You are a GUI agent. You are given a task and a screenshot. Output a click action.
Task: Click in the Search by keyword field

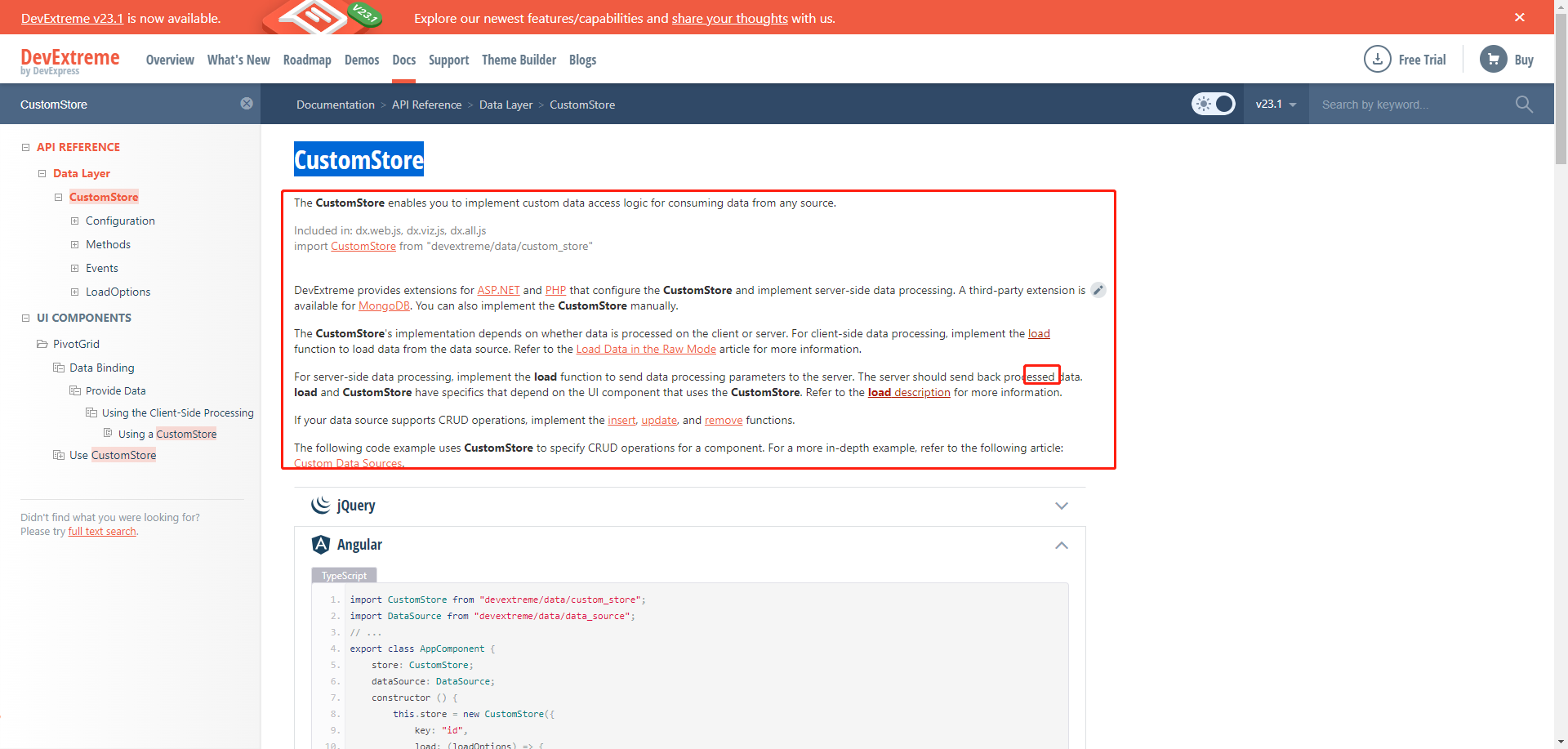coord(1413,104)
